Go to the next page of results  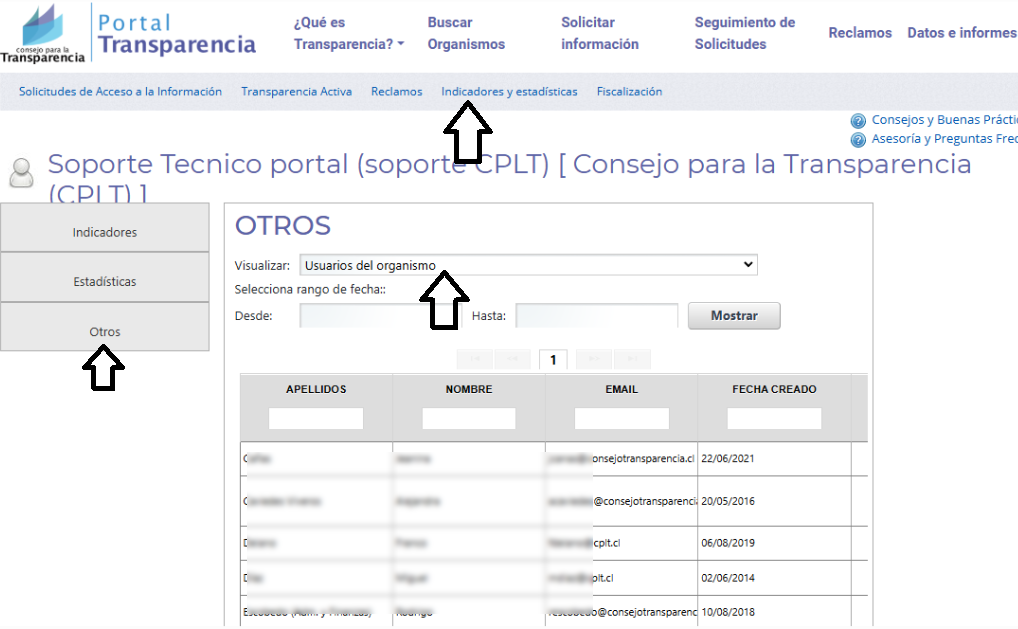coord(594,359)
